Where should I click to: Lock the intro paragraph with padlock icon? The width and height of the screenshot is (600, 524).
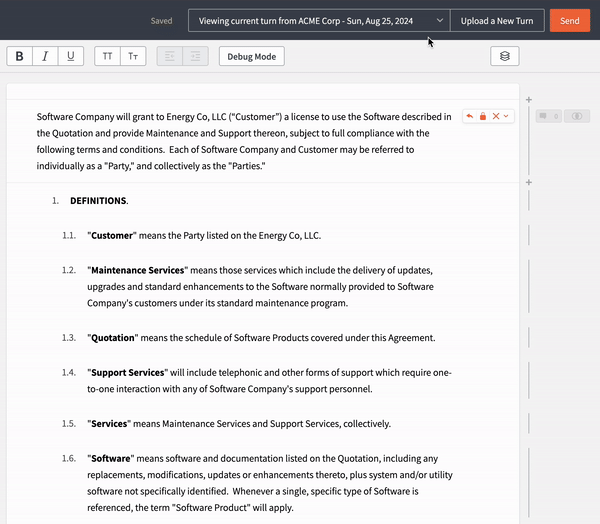coord(483,116)
